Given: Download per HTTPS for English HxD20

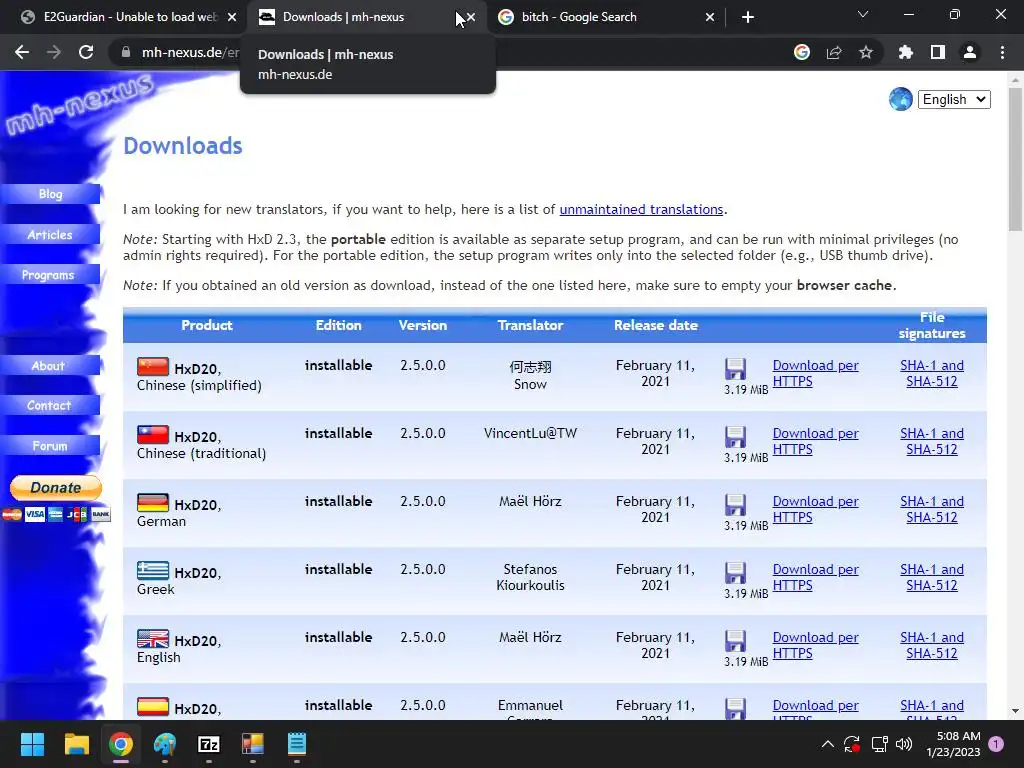Looking at the screenshot, I should click(x=816, y=645).
